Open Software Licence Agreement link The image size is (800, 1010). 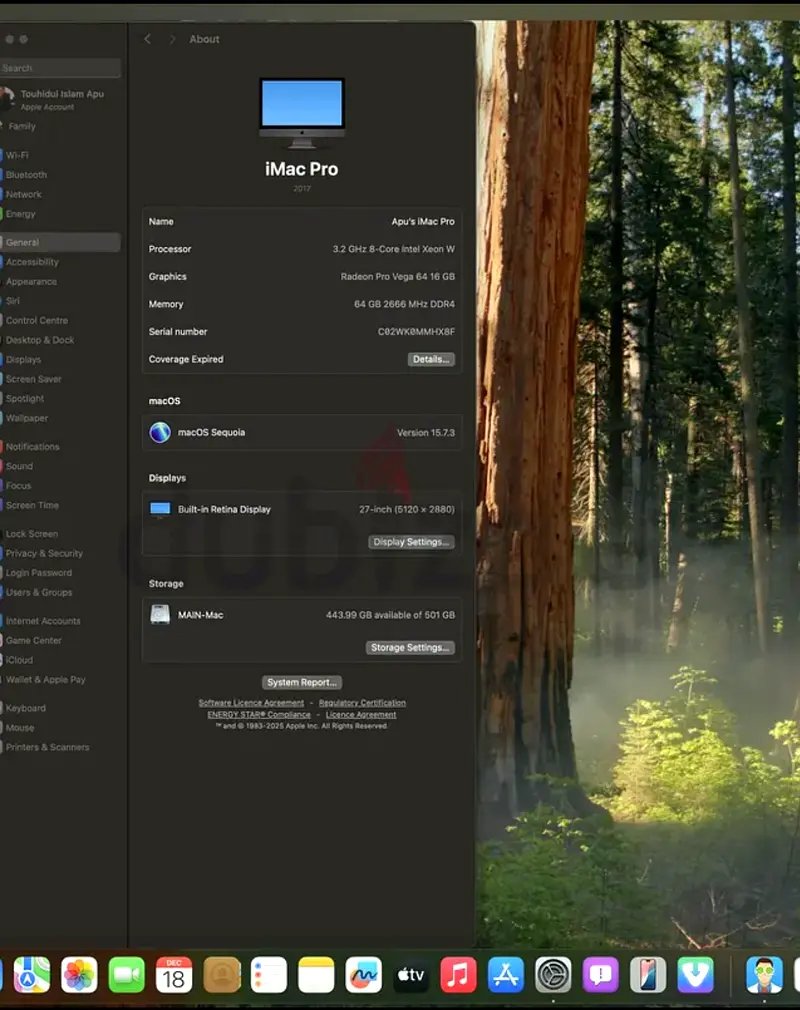coord(251,703)
